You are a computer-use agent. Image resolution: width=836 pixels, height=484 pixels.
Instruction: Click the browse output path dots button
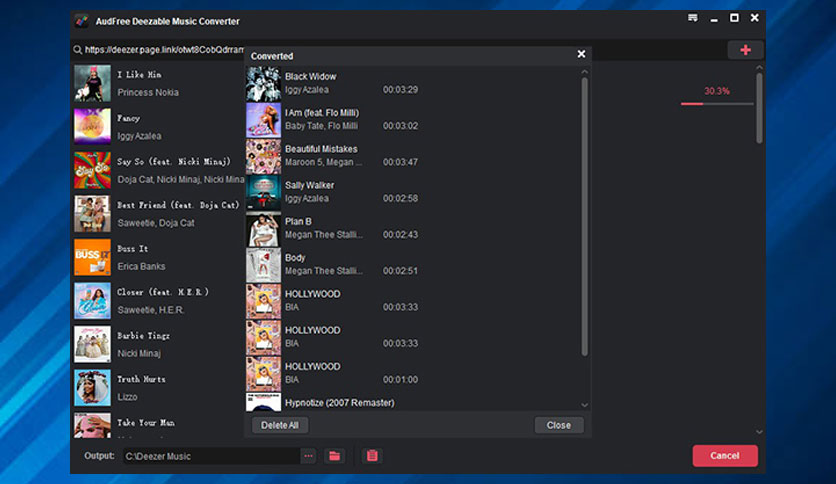click(308, 456)
